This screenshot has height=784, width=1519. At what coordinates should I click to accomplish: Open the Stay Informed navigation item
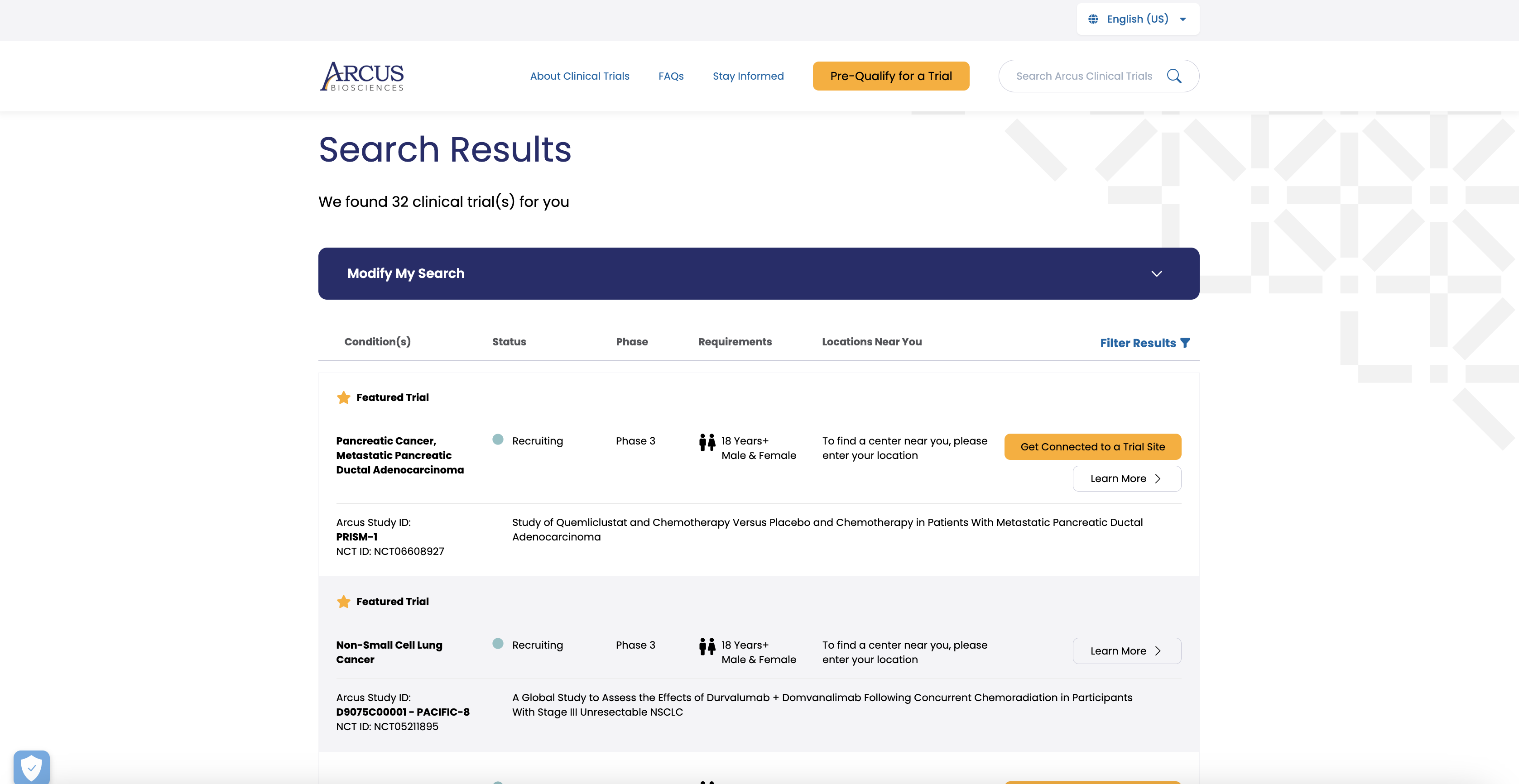point(748,76)
